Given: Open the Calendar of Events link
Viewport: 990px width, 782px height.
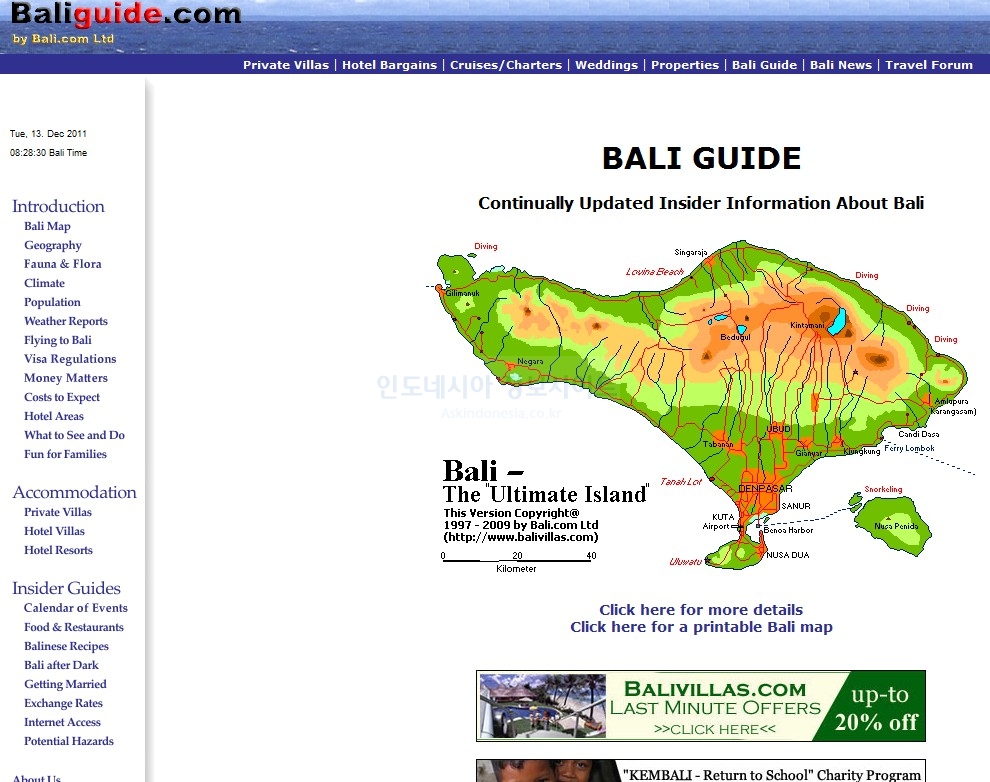Looking at the screenshot, I should click(x=76, y=608).
